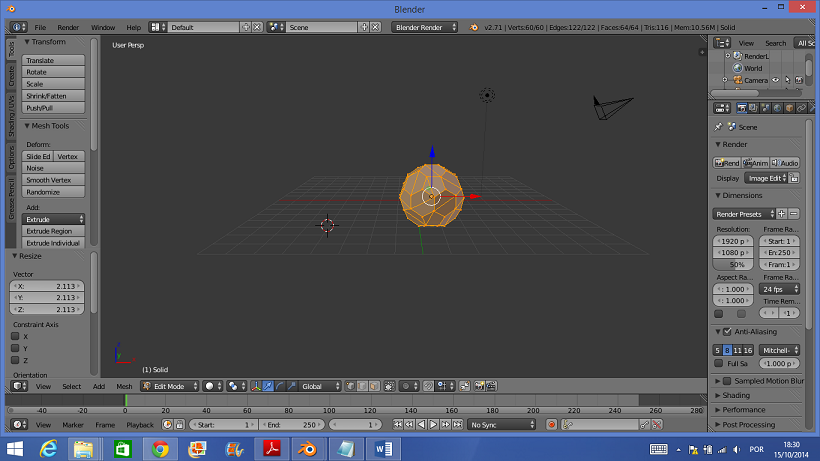Select the translate manipulator arrow icon
This screenshot has height=461, width=820.
coord(268,386)
